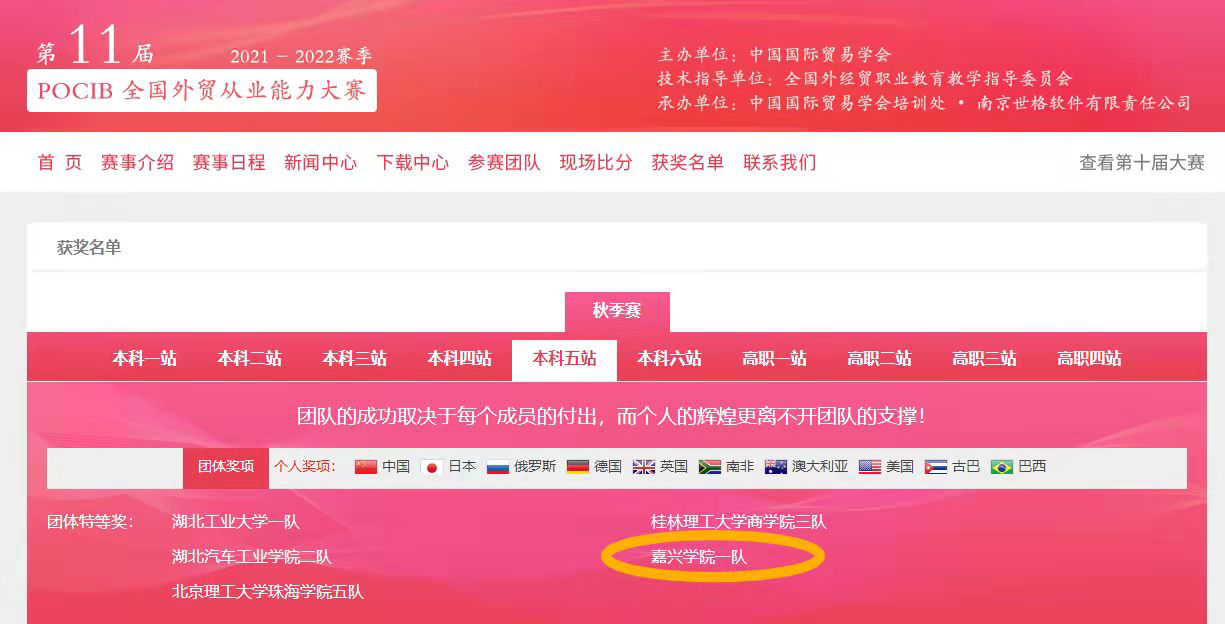The width and height of the screenshot is (1225, 624).
Task: Click the China flag icon
Action: coord(366,467)
